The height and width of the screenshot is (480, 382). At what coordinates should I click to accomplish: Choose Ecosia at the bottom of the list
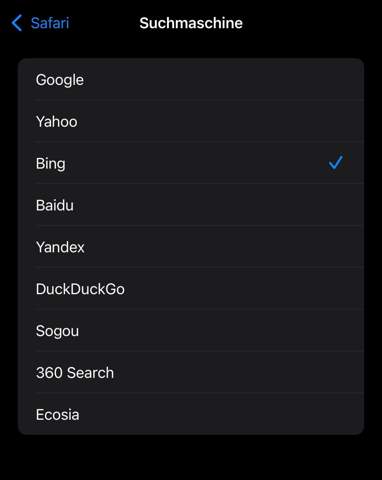coord(191,414)
